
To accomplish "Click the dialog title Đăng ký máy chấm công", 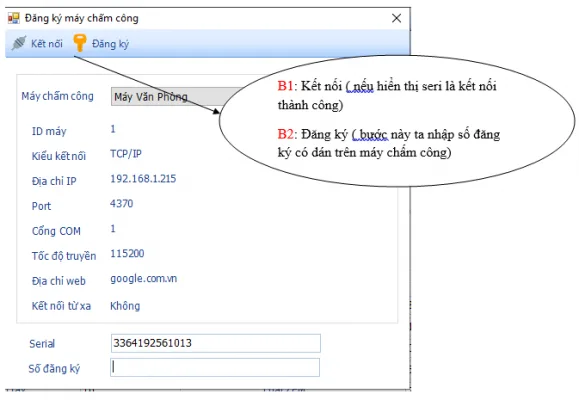I will point(82,18).
